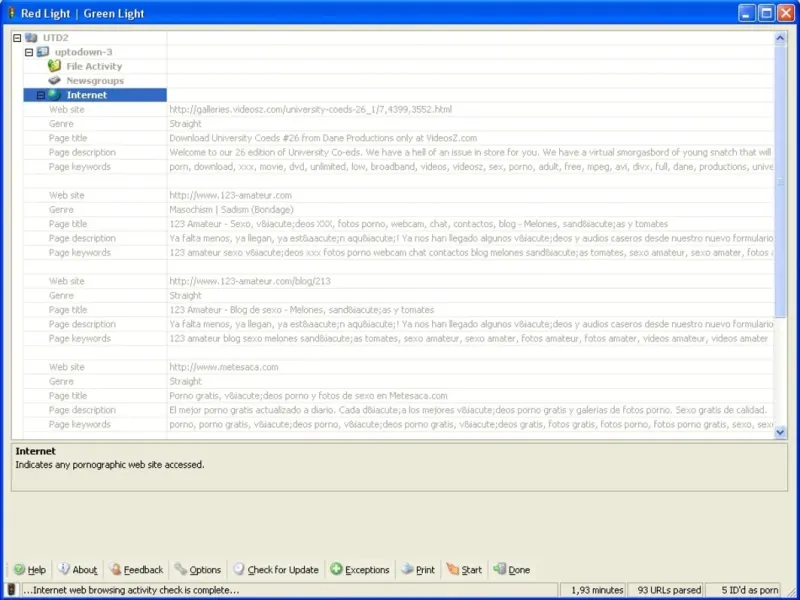800x600 pixels.
Task: Select Genre label under galleries.videosz.com
Action: tap(61, 123)
